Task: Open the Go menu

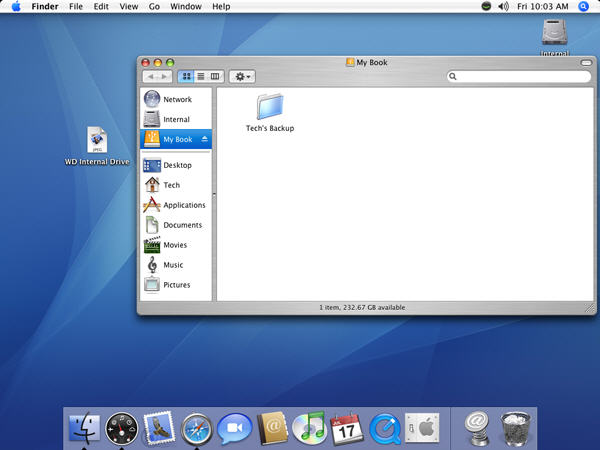Action: (154, 7)
